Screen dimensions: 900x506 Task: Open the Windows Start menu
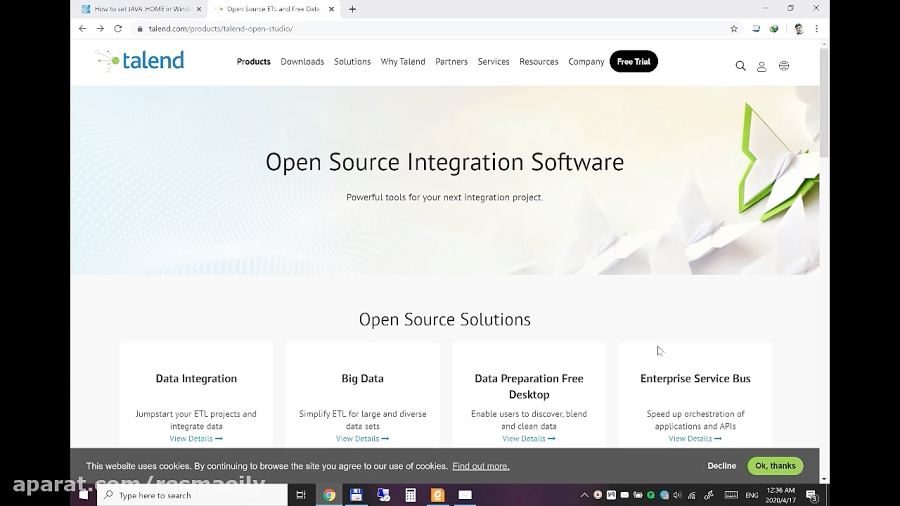coord(84,495)
